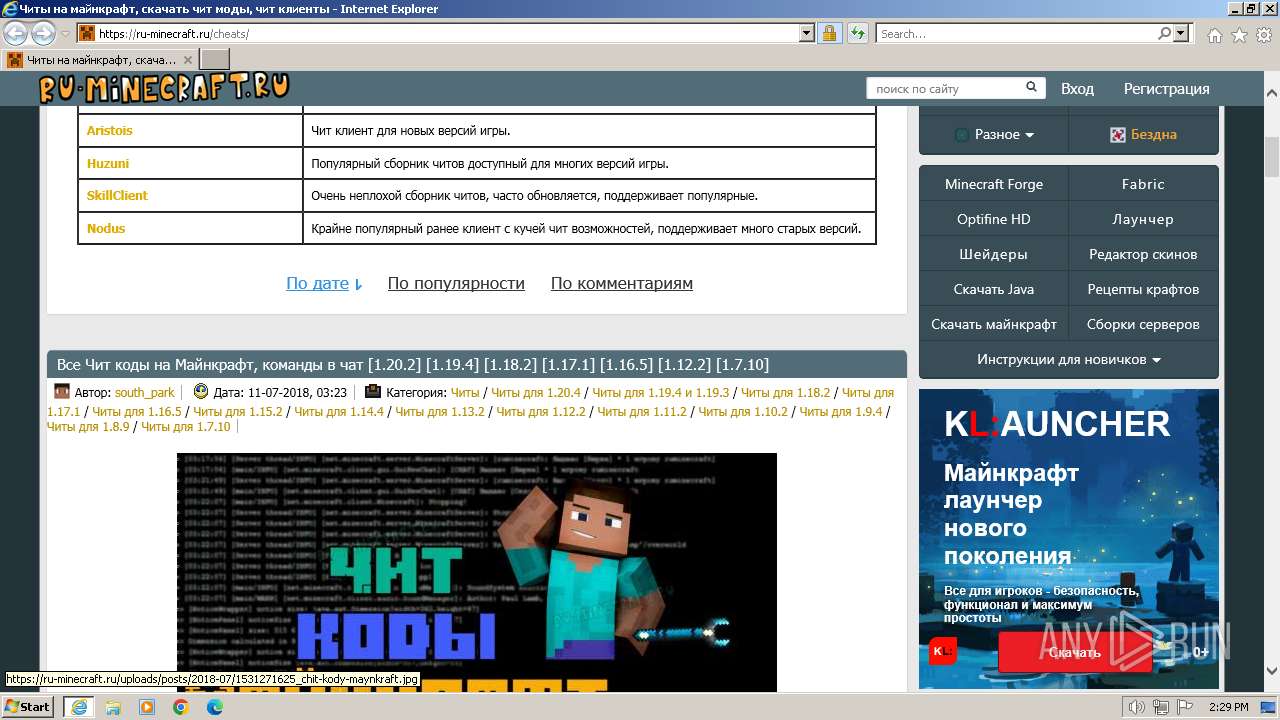Viewport: 1280px width, 720px height.
Task: Open Скачать Java sidebar item
Action: pyautogui.click(x=994, y=289)
